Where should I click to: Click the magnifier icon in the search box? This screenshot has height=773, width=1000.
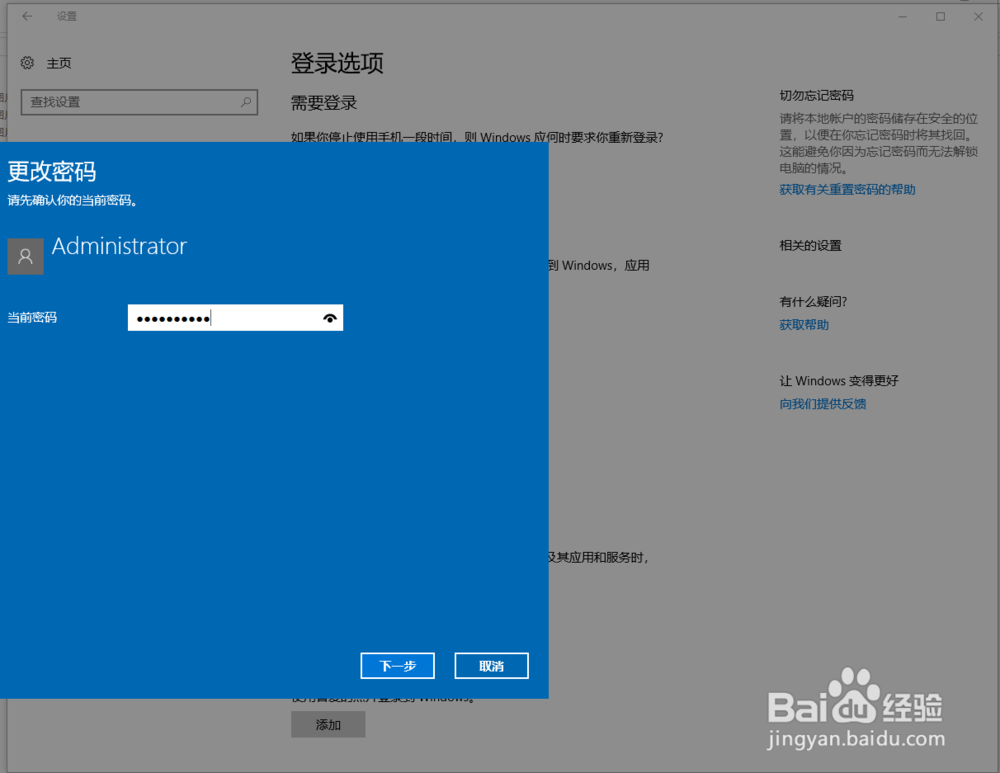click(245, 102)
